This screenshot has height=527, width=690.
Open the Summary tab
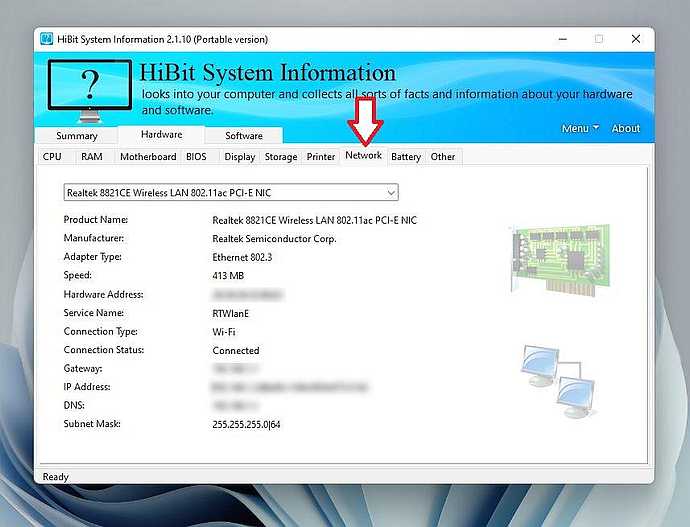(77, 135)
